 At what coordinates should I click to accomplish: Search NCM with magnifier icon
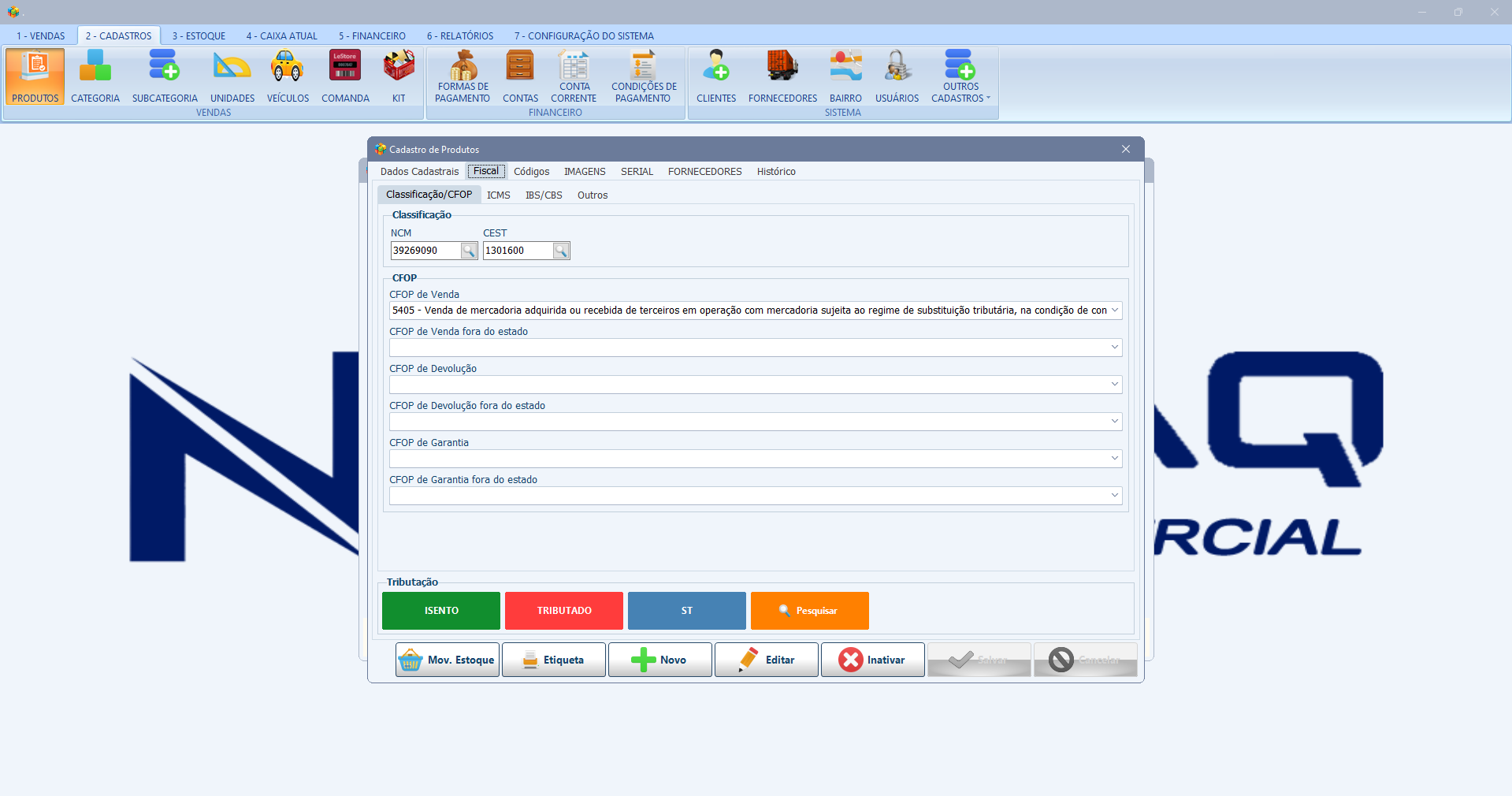click(x=469, y=251)
